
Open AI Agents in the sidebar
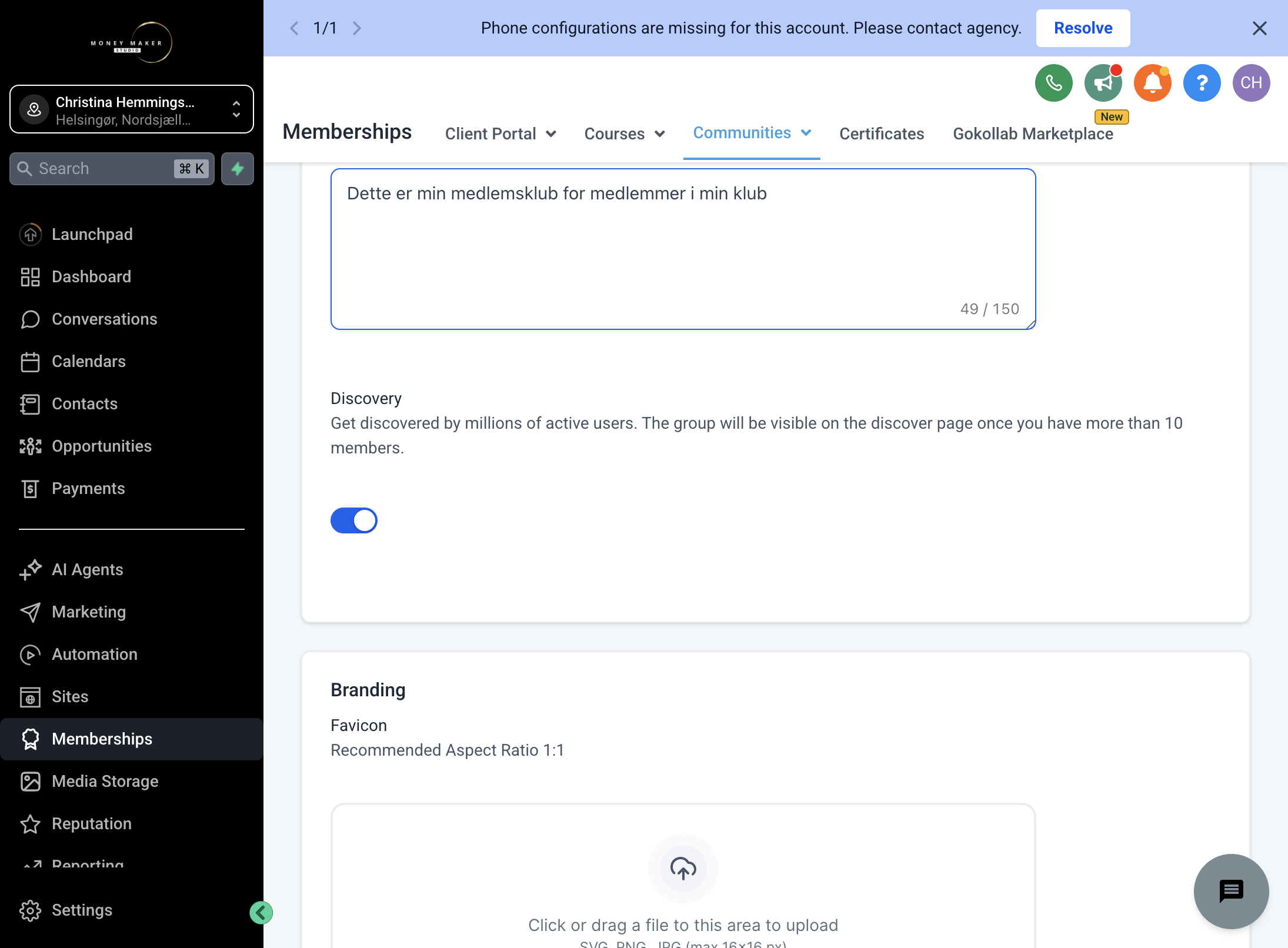coord(132,569)
